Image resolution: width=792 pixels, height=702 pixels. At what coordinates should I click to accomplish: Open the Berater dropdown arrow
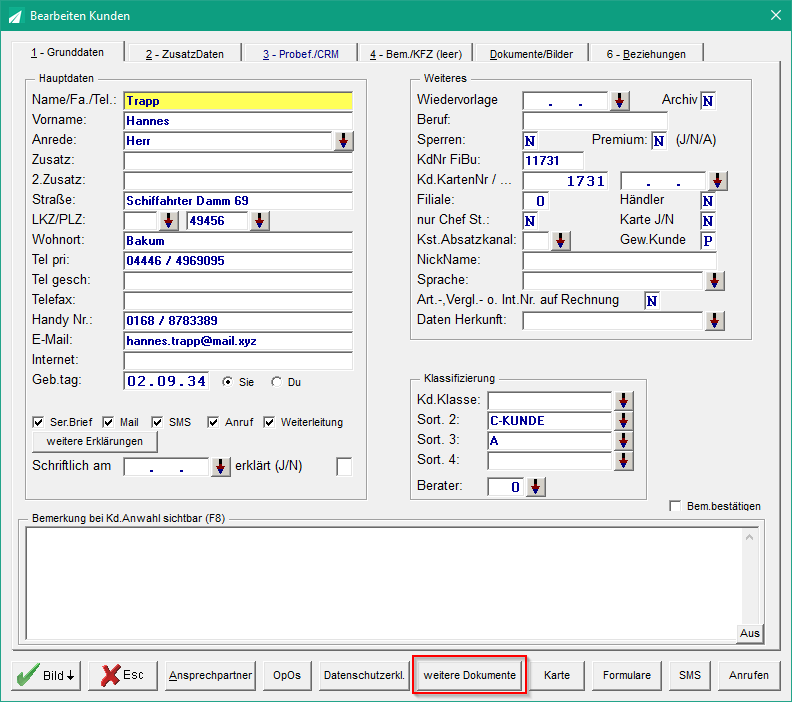point(536,487)
